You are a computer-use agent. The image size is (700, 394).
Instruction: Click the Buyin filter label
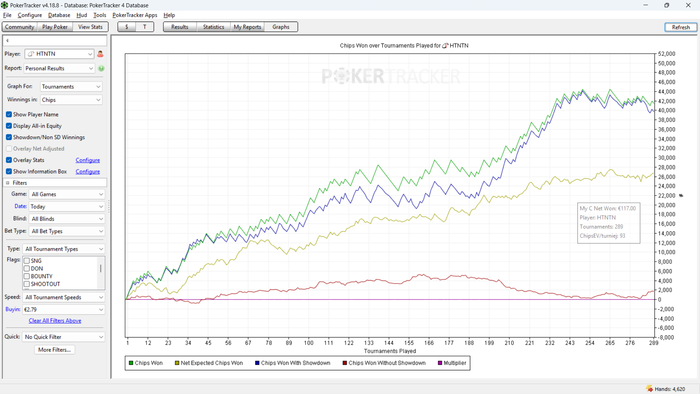(x=12, y=309)
